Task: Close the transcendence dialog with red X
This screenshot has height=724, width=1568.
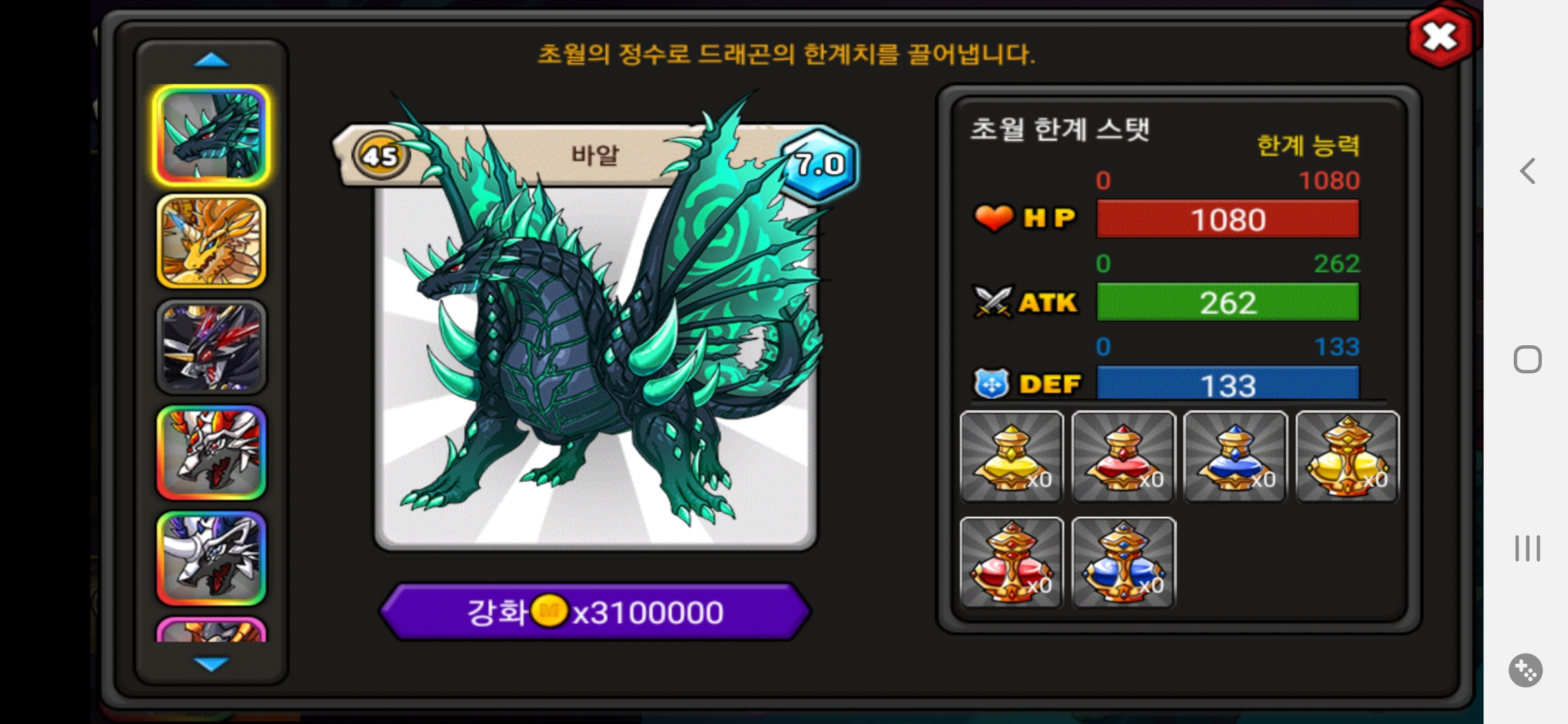Action: point(1441,37)
